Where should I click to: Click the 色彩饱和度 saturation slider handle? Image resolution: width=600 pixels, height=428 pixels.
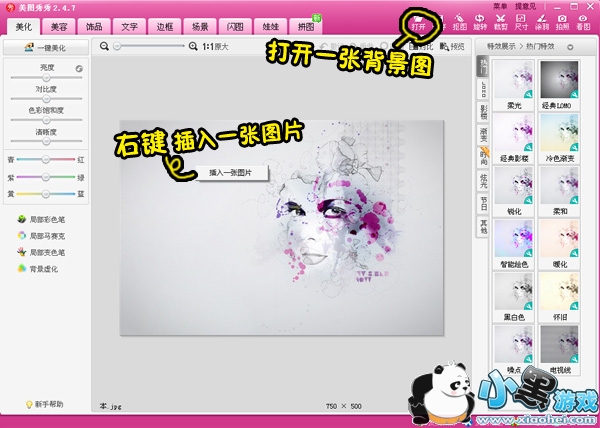coord(46,120)
